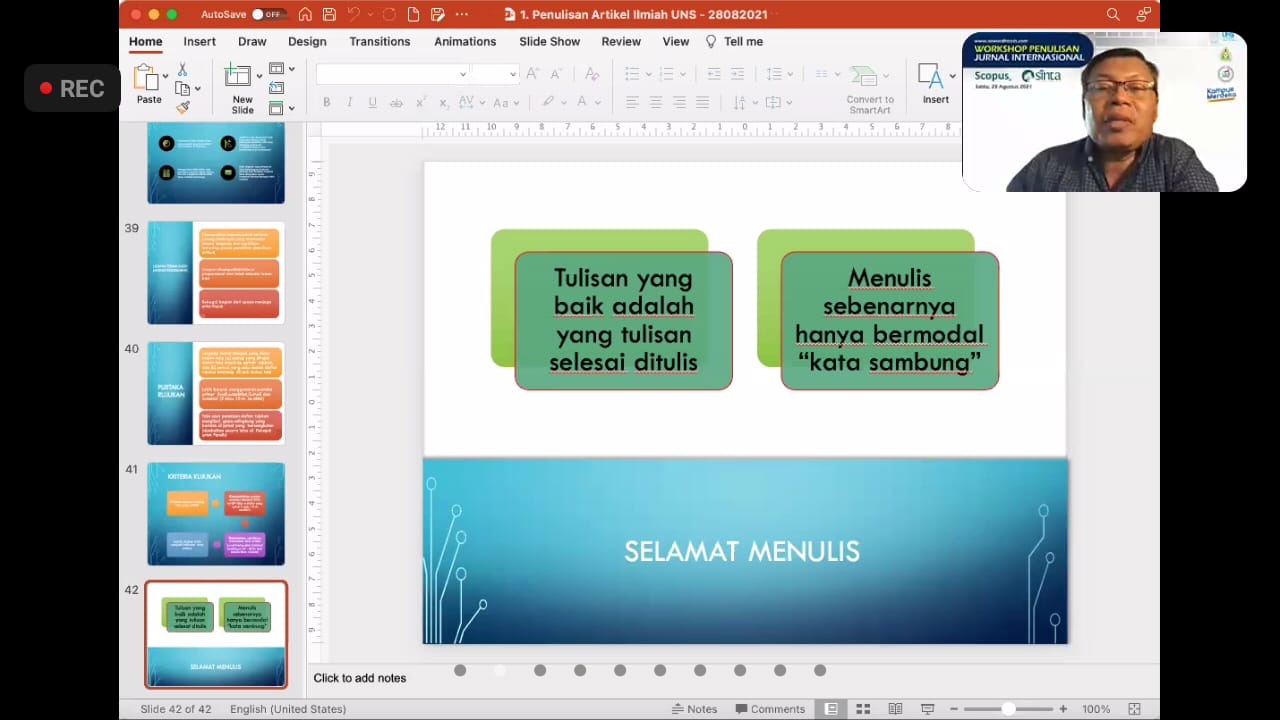The height and width of the screenshot is (720, 1280).
Task: Click the zoom slider handle
Action: (1008, 709)
